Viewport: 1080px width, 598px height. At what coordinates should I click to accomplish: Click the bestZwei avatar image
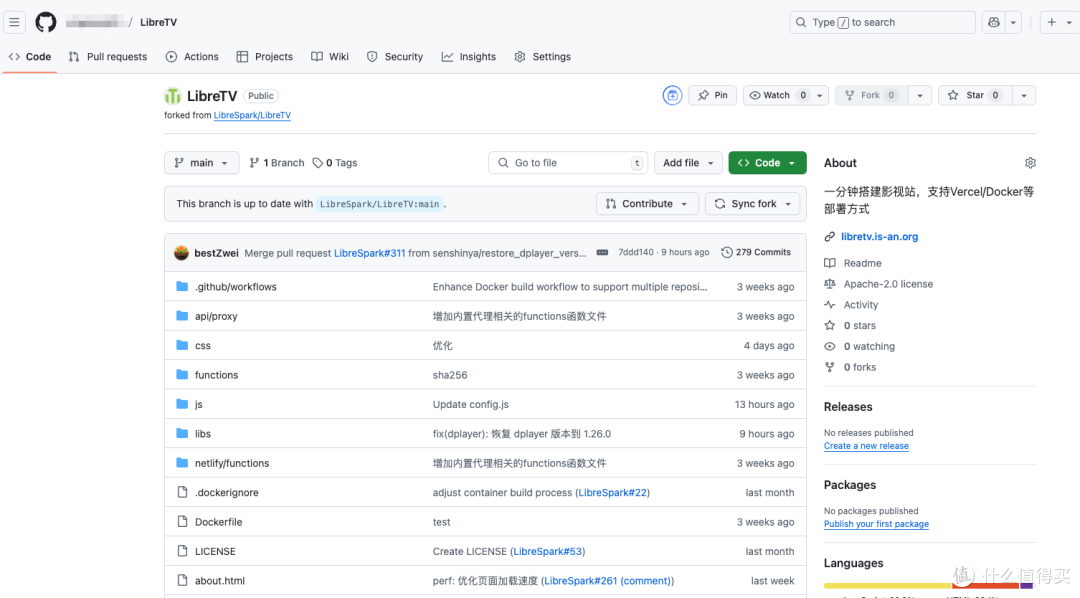tap(181, 253)
